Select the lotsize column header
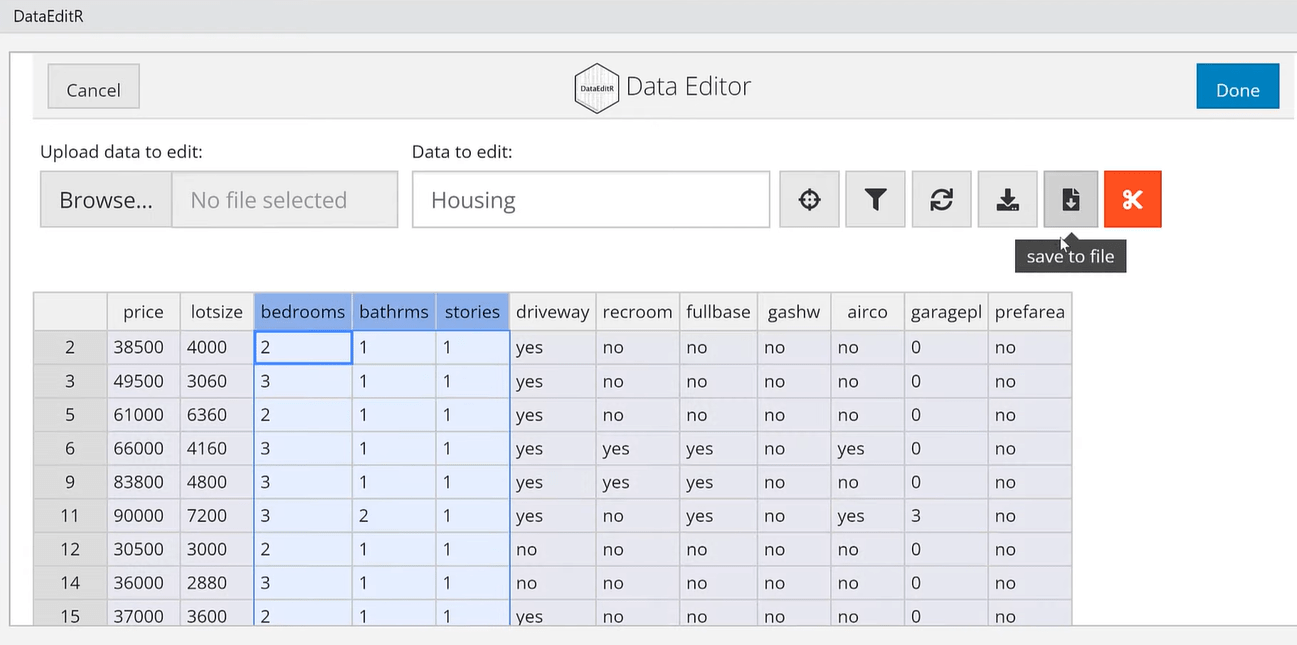This screenshot has width=1297, height=645. click(217, 312)
